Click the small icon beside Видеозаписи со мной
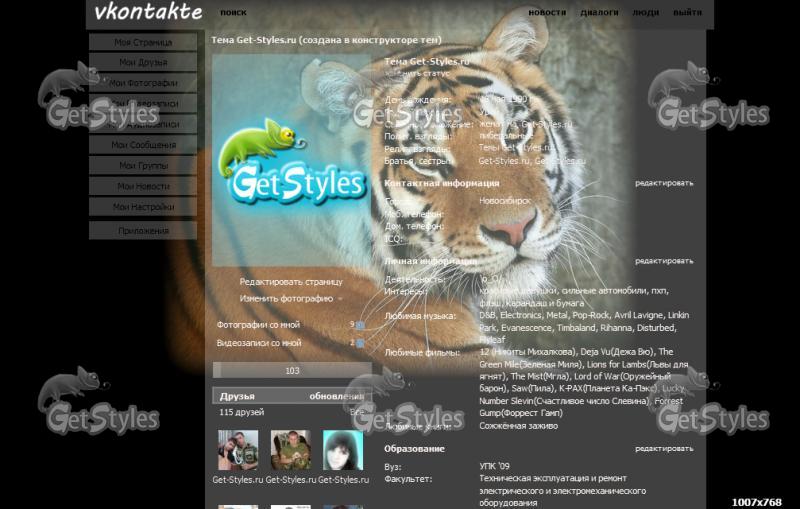 [360, 343]
